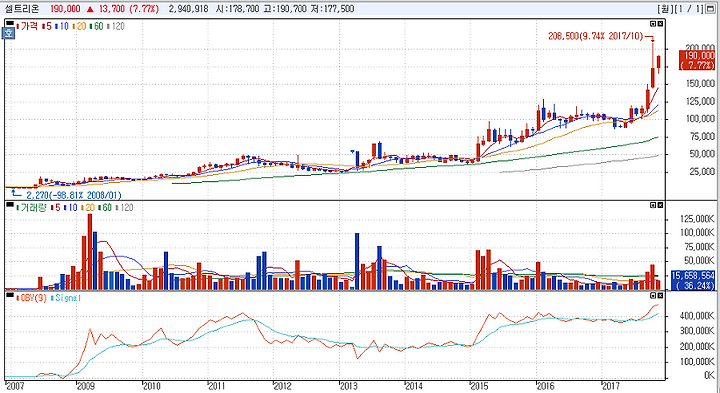Click the OBV panel black handle icon
The width and height of the screenshot is (720, 393).
click(9, 294)
